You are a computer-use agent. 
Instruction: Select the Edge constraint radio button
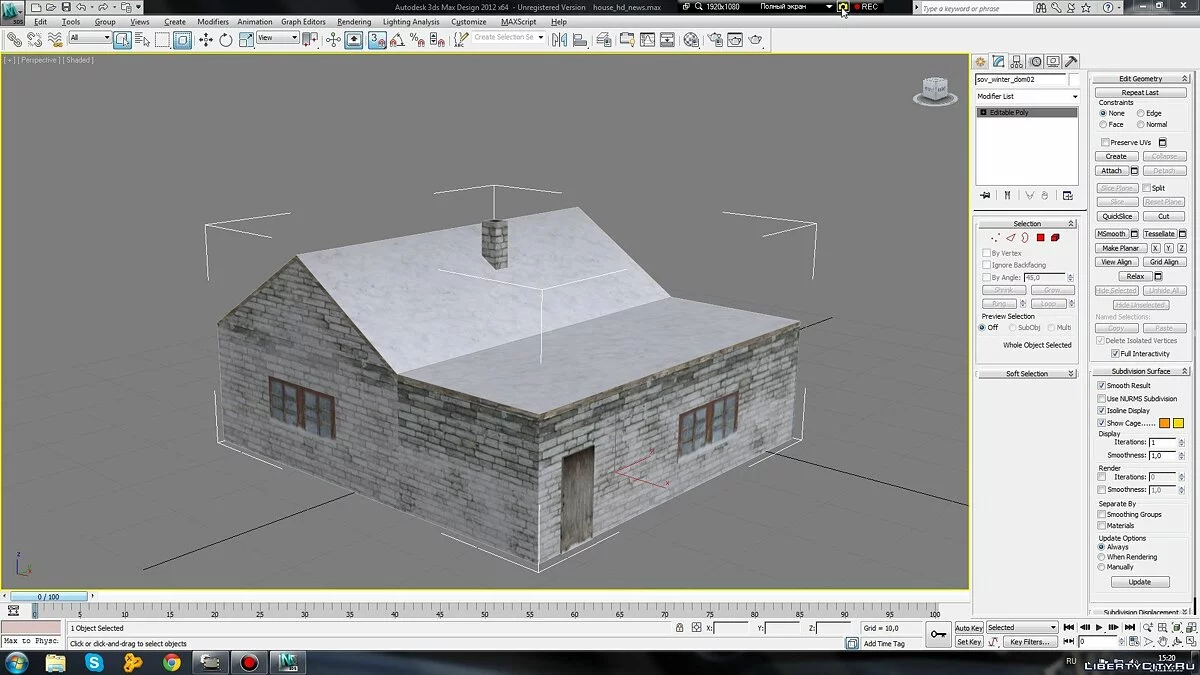pos(1141,113)
